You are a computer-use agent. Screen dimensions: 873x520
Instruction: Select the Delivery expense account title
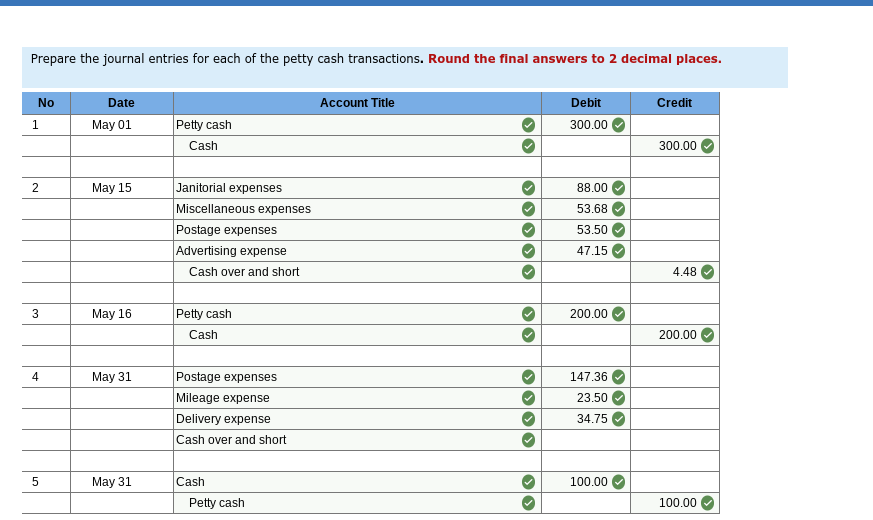223,419
